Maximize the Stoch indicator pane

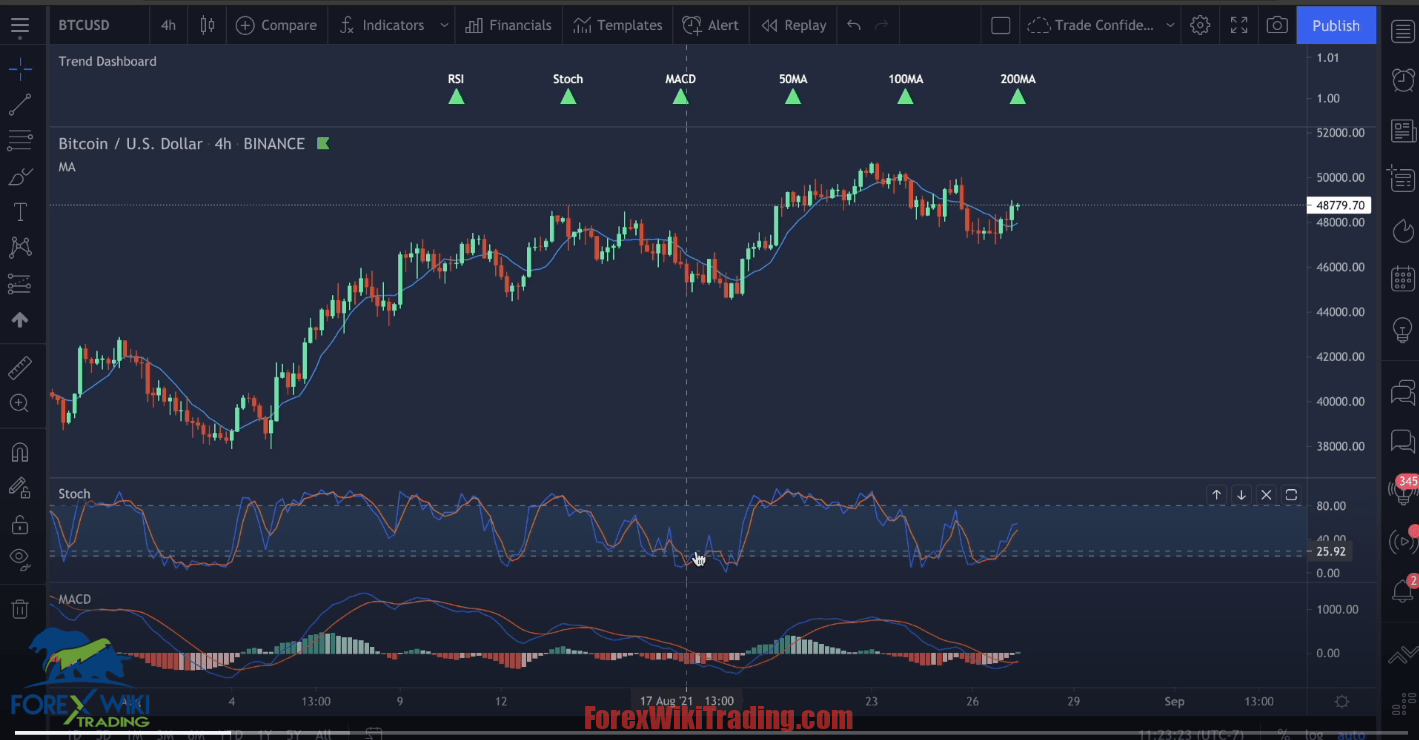[x=1291, y=494]
